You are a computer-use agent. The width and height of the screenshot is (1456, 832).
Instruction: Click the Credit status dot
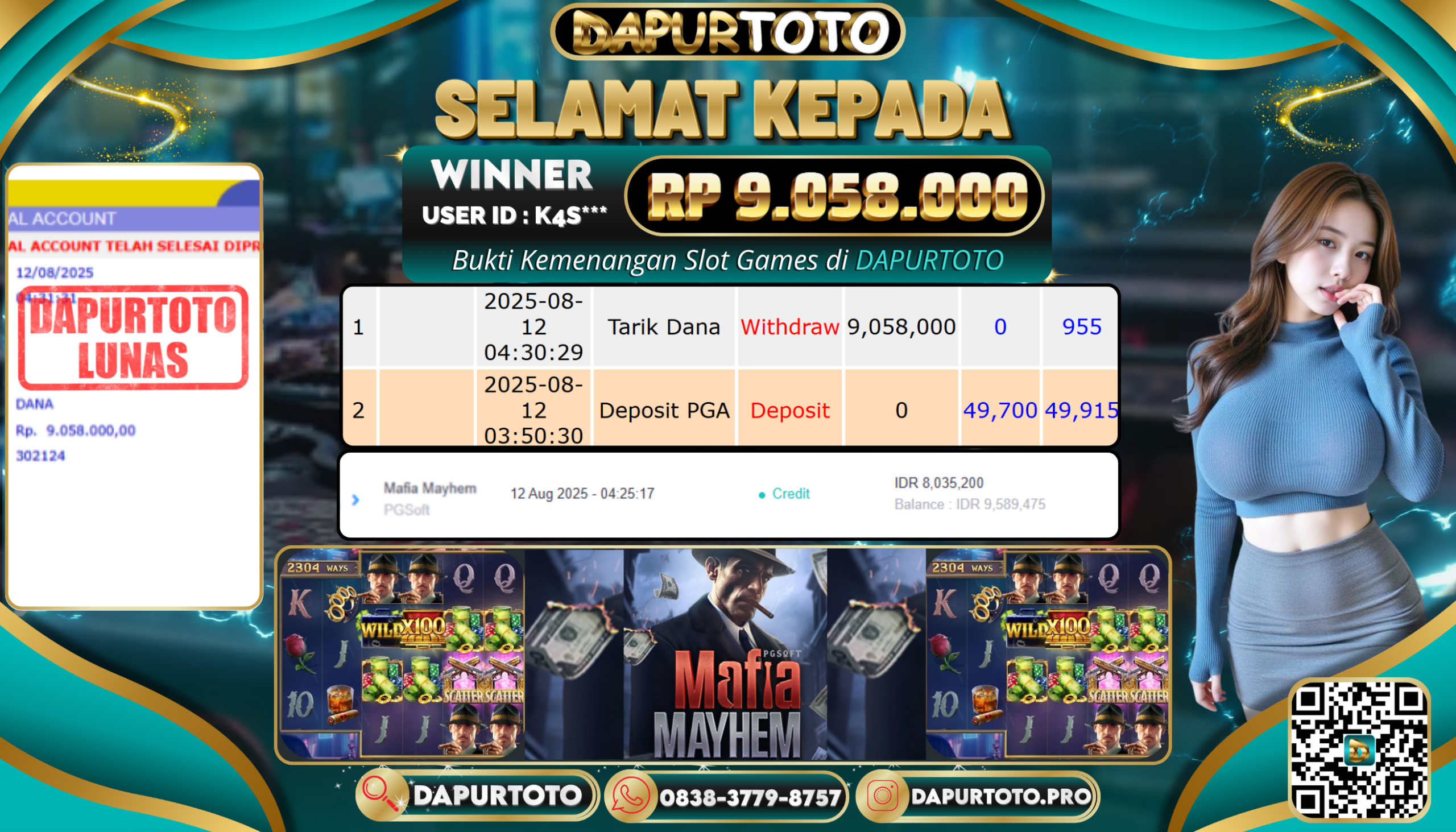tap(762, 495)
